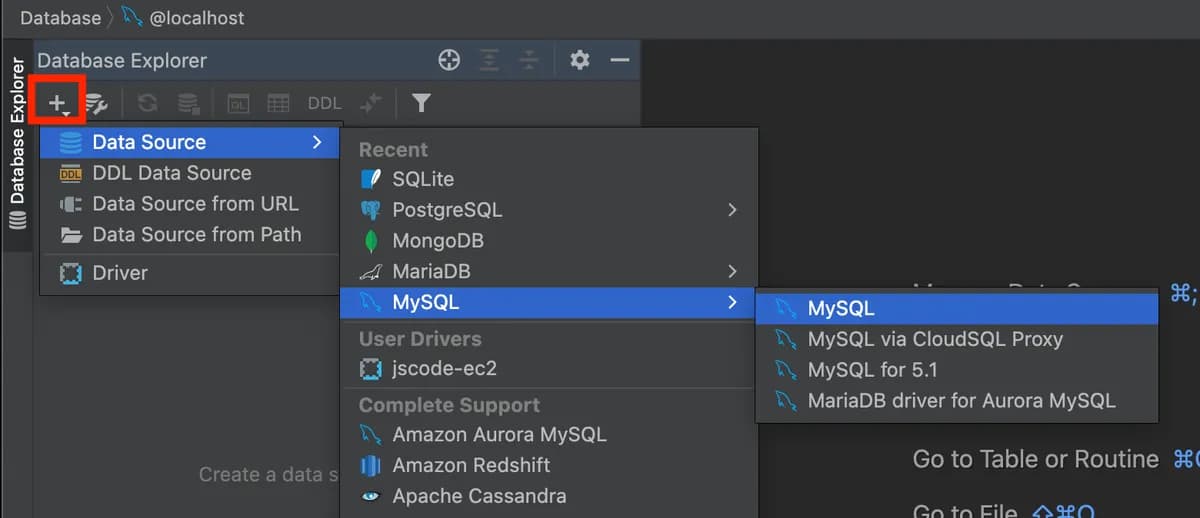Image resolution: width=1200 pixels, height=518 pixels.
Task: Click the DDL Data Source icon
Action: [71, 173]
